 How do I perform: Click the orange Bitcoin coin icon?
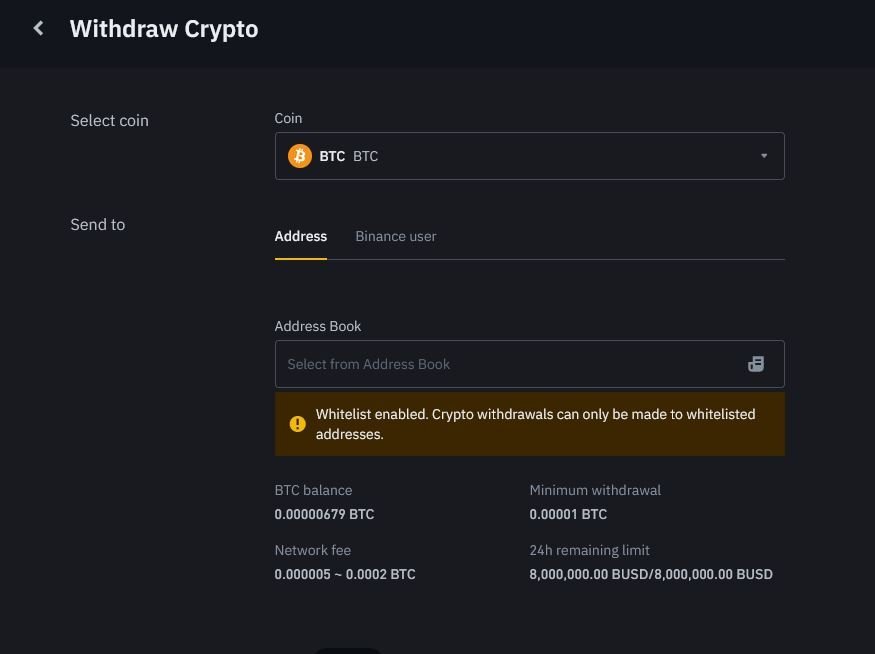300,156
